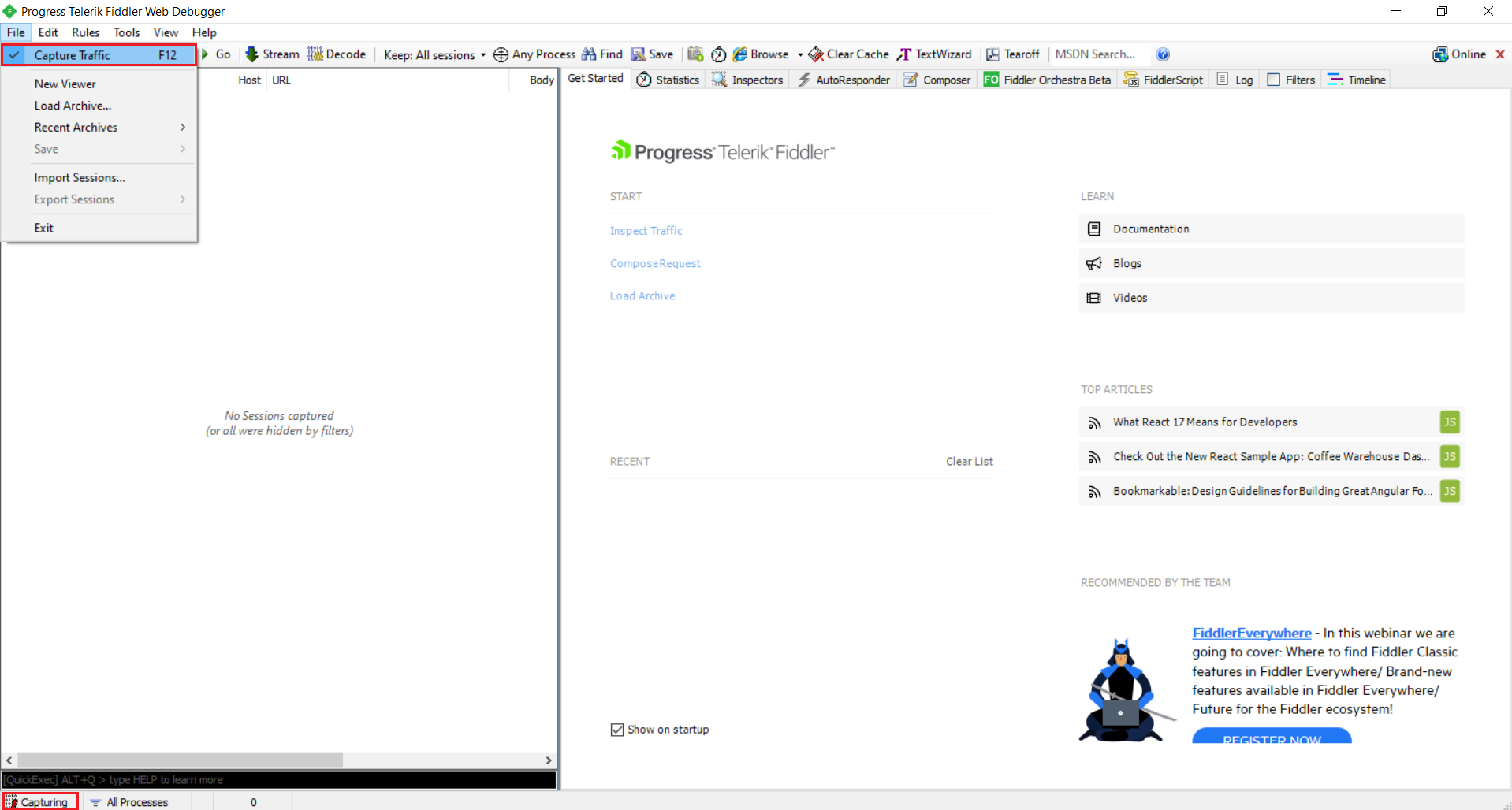Click Clear List next to RECENT

point(970,462)
